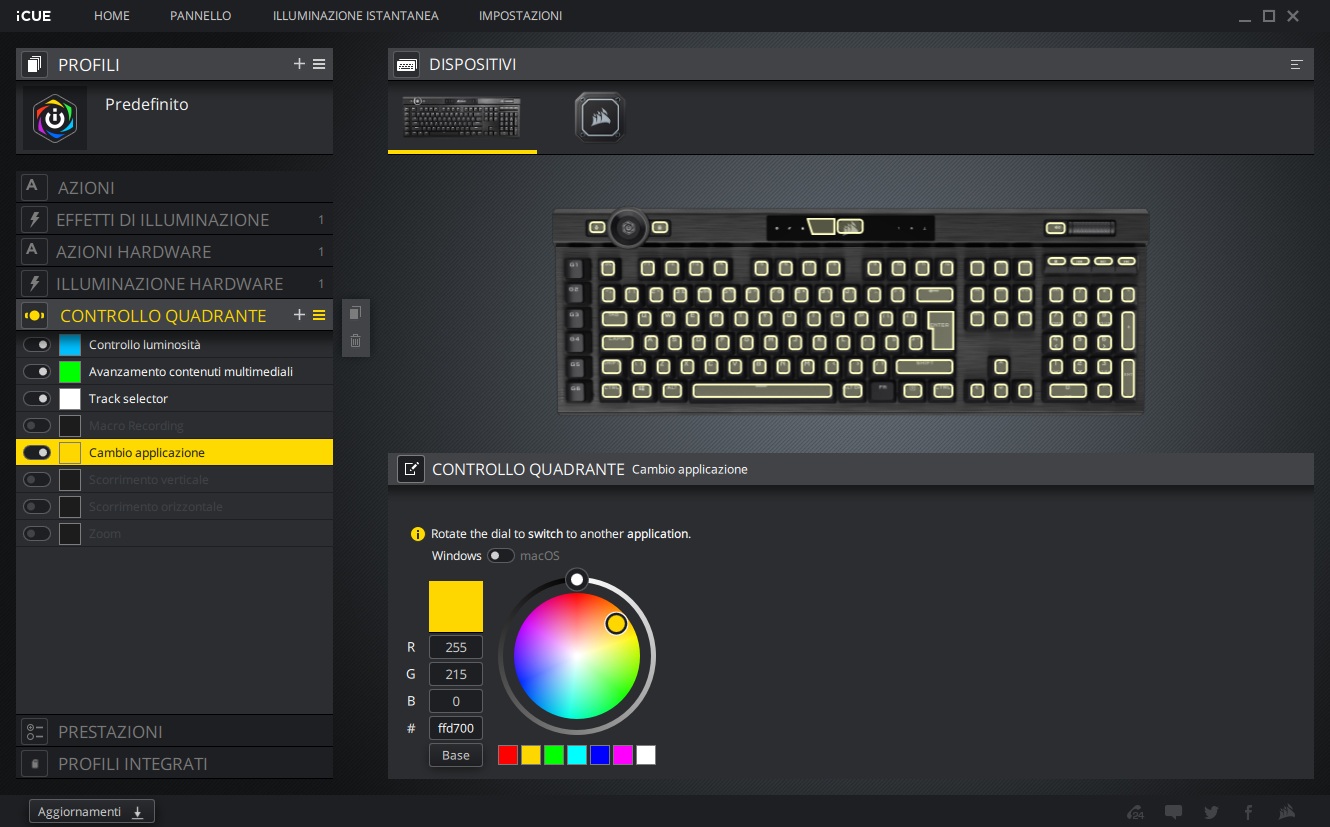
Task: Click the 24h support icon
Action: [x=1135, y=812]
